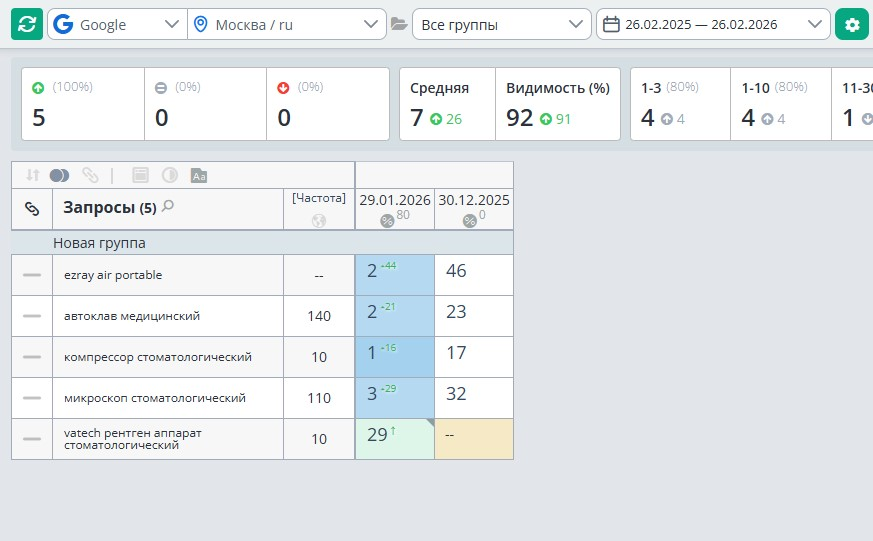
Task: Click the Aa font size icon
Action: (x=199, y=175)
